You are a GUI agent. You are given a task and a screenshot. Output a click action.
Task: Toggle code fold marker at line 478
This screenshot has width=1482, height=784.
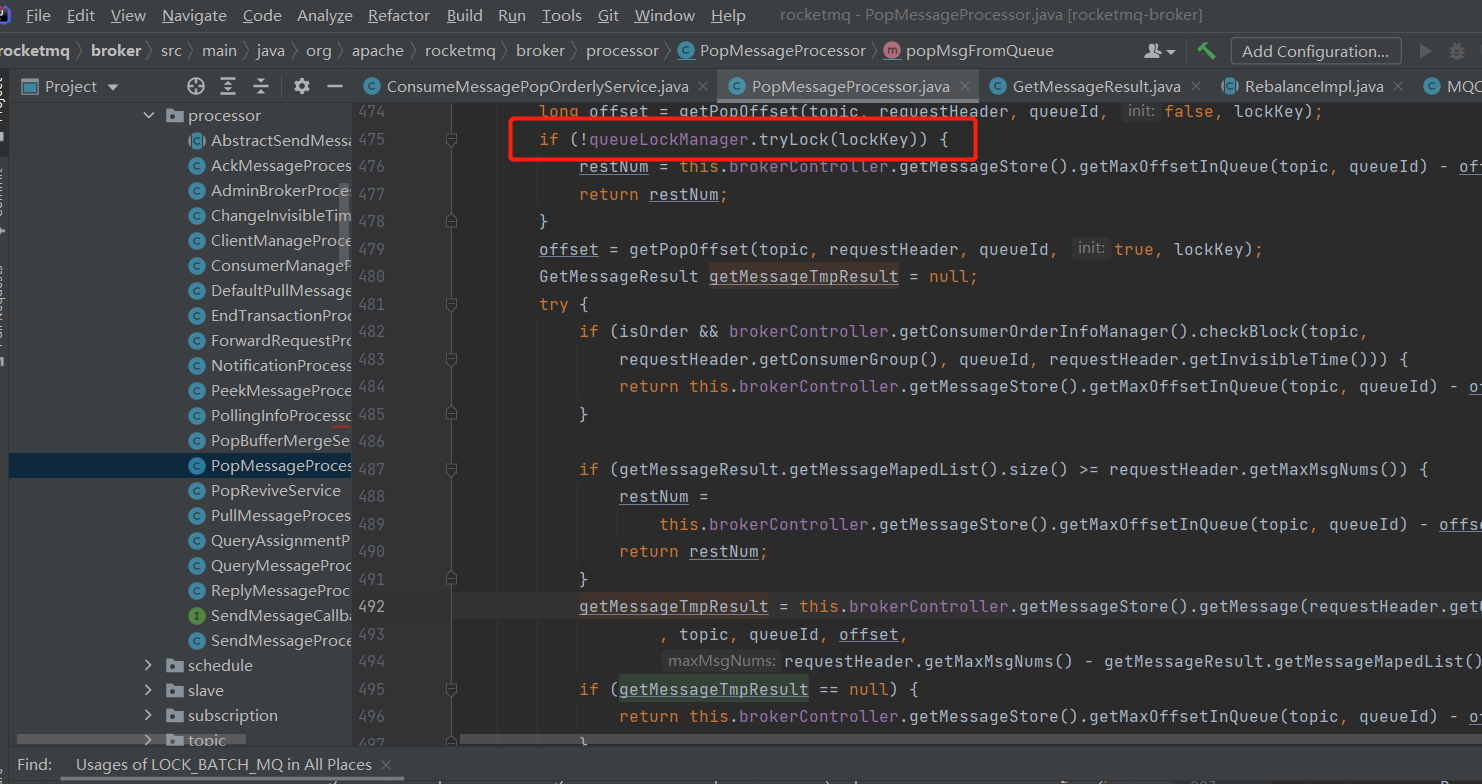[451, 220]
